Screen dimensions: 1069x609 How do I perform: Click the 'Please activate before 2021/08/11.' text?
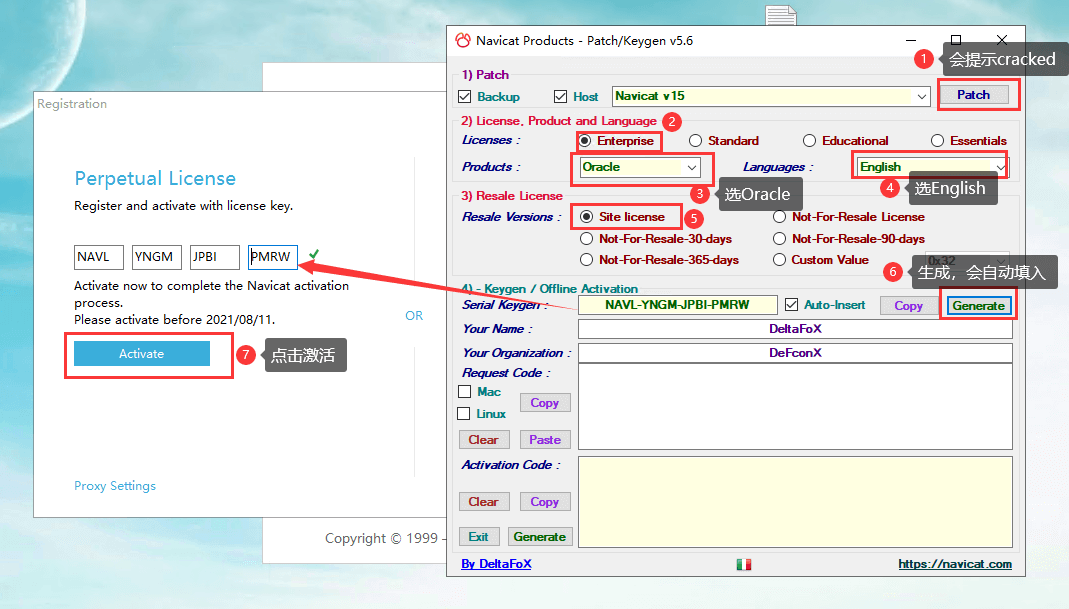174,320
